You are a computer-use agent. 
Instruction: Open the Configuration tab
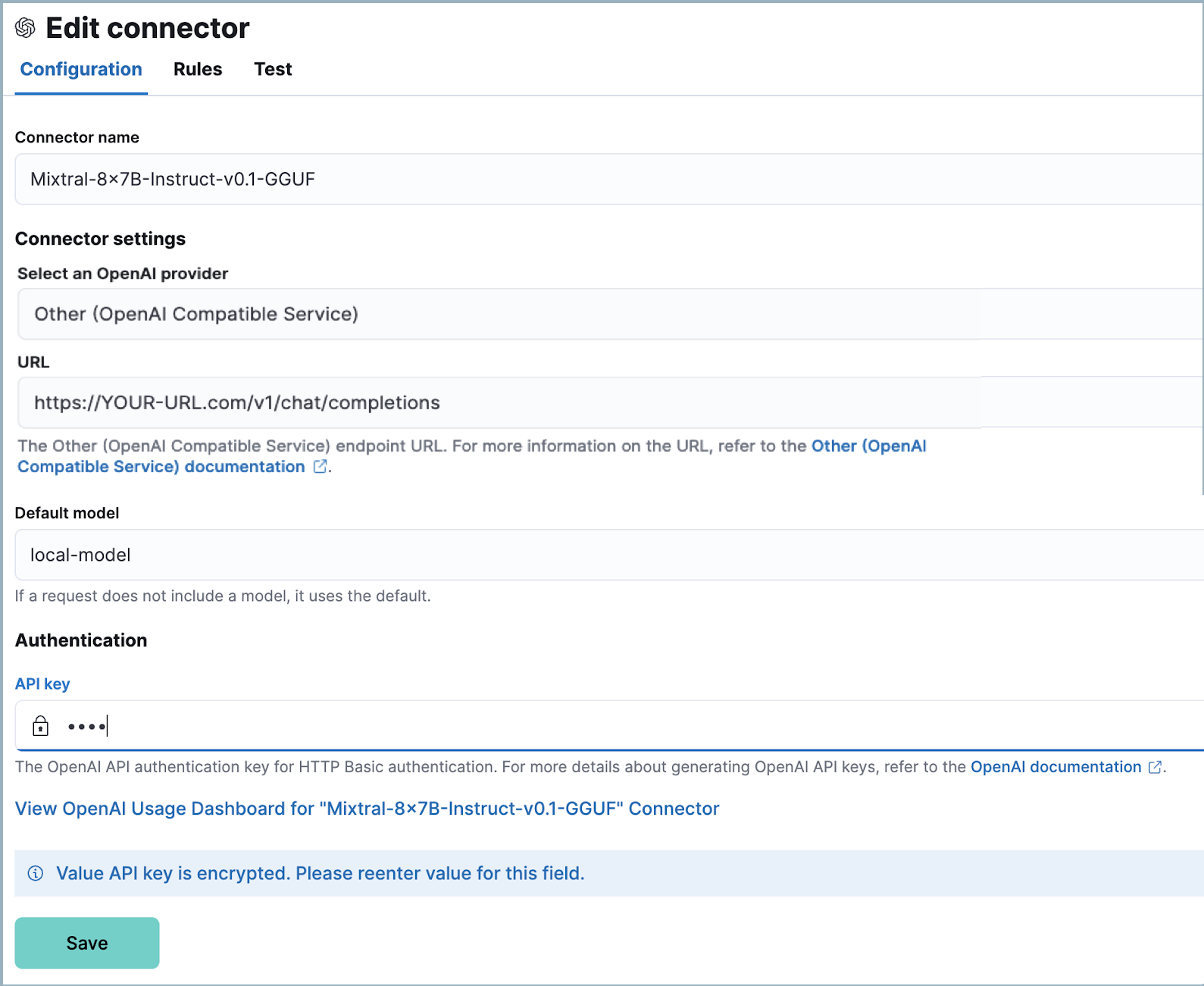(x=81, y=70)
